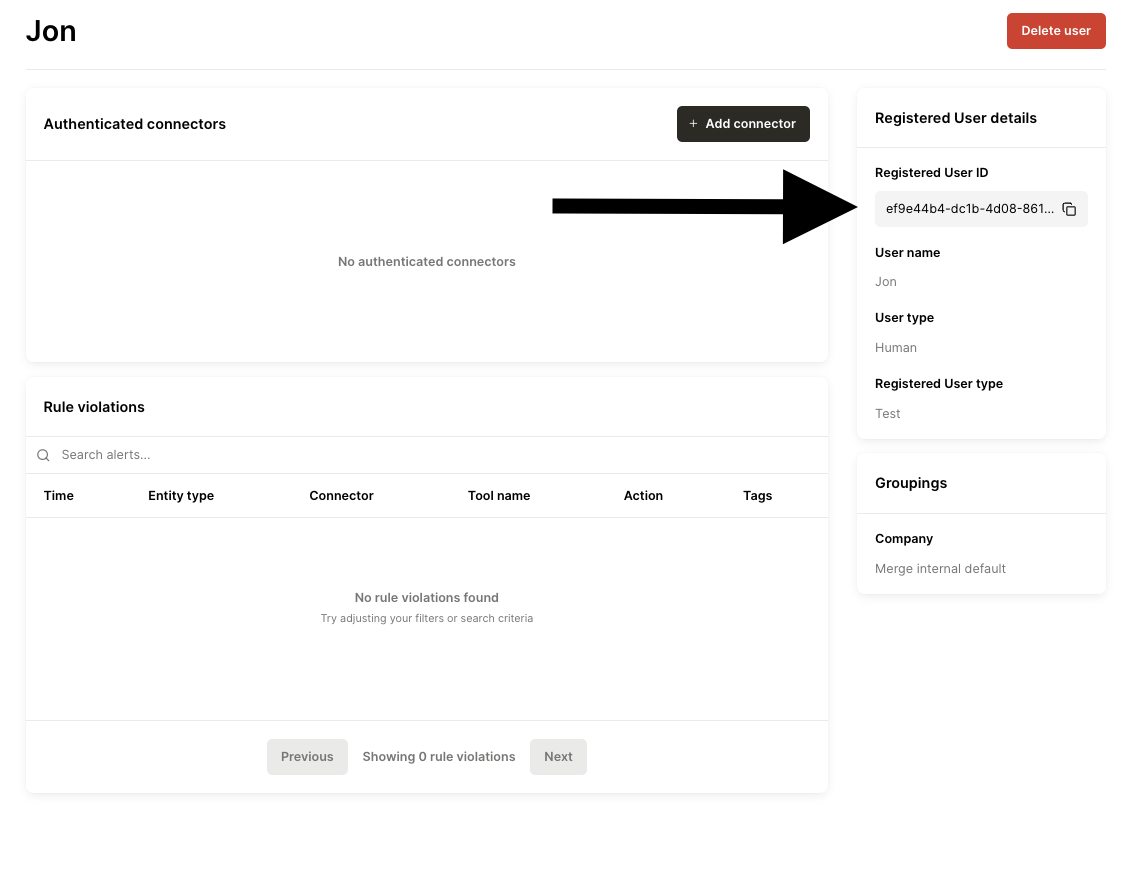Select the Tool name column header

499,495
